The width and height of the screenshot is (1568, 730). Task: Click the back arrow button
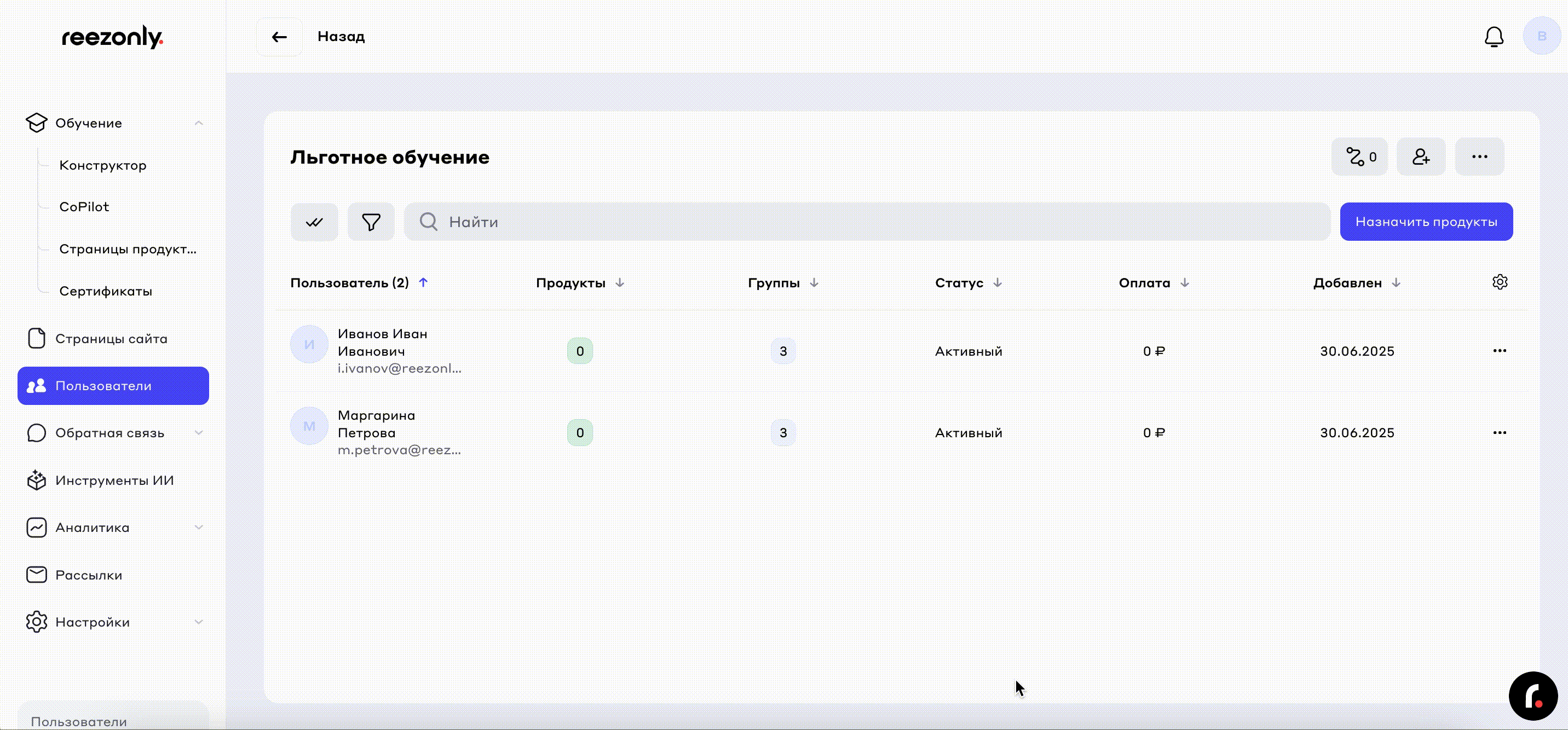pos(279,37)
